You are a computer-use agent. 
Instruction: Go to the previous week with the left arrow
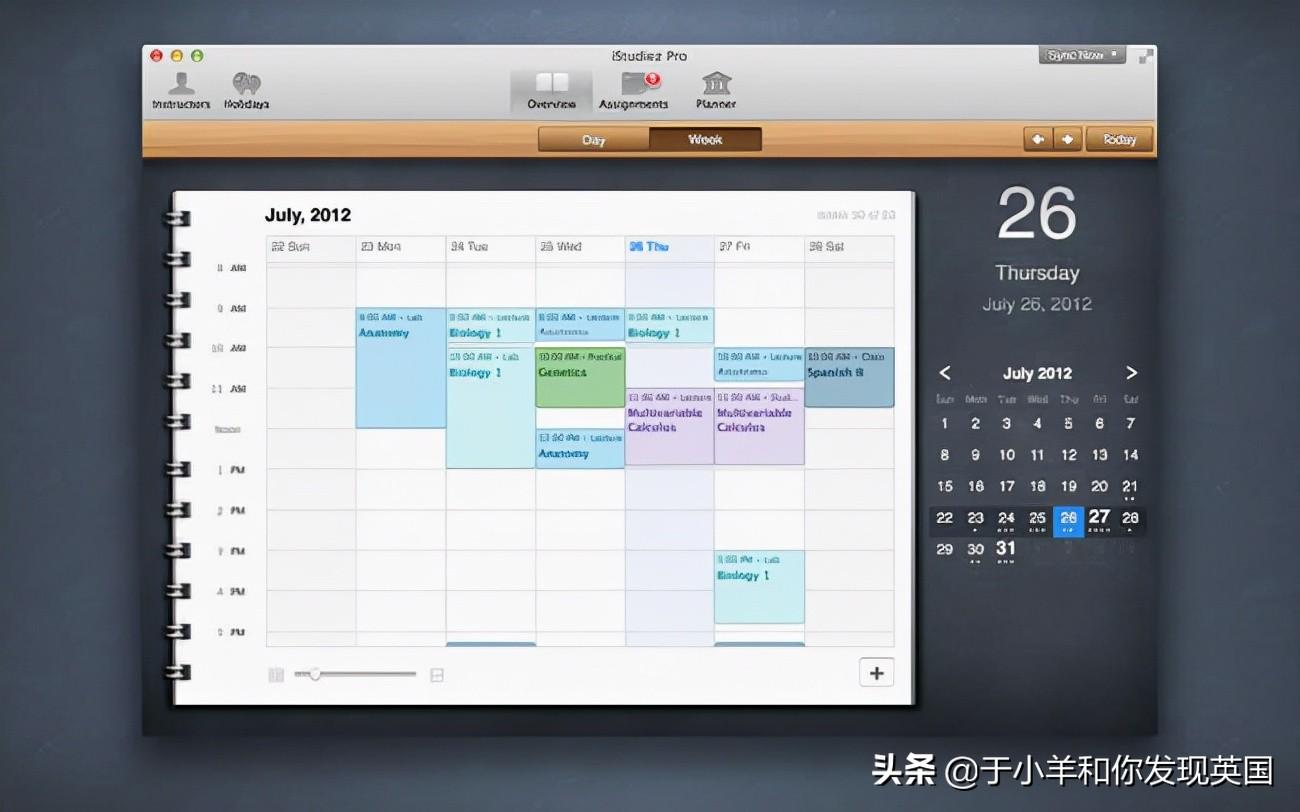1038,140
